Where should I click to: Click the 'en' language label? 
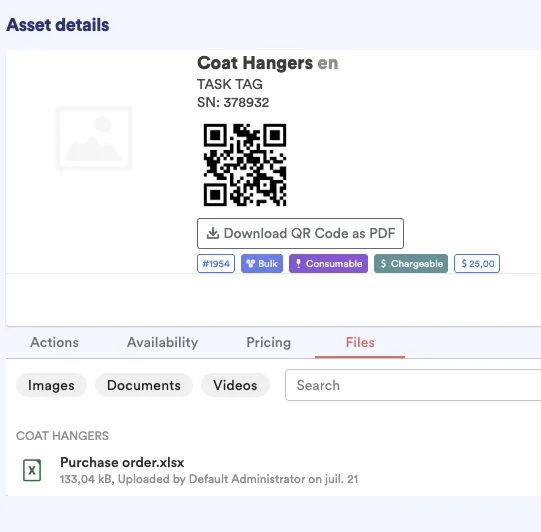(328, 63)
